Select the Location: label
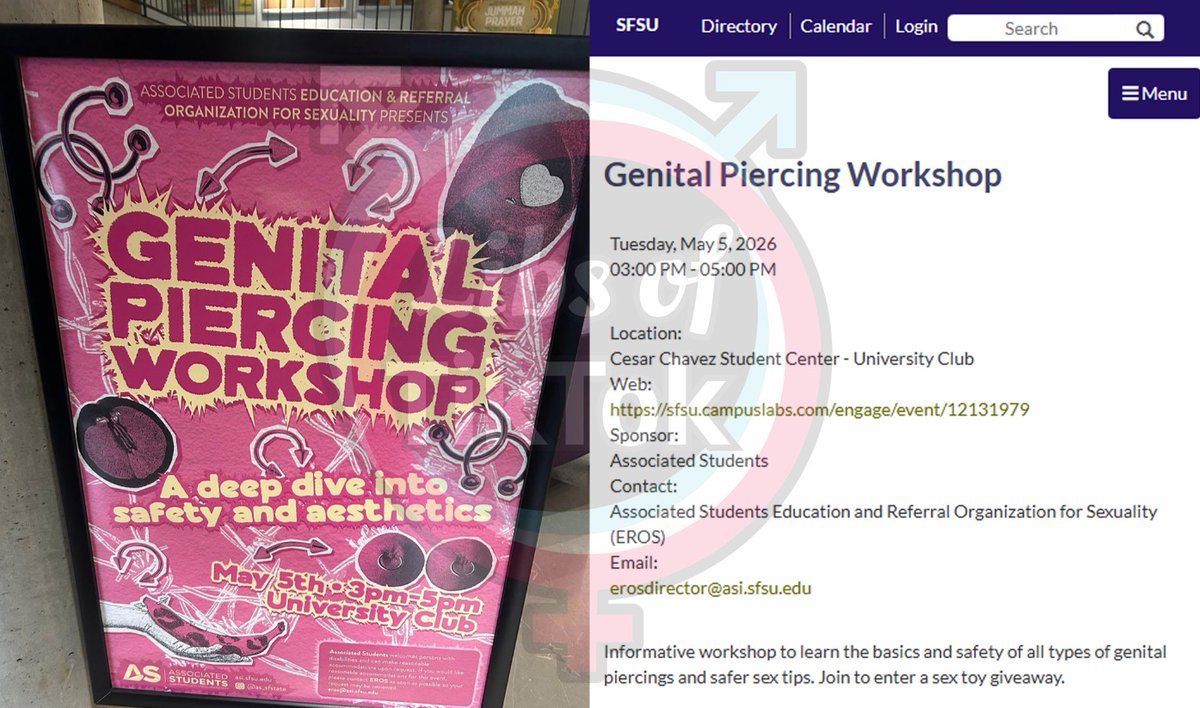This screenshot has height=708, width=1200. [x=646, y=333]
